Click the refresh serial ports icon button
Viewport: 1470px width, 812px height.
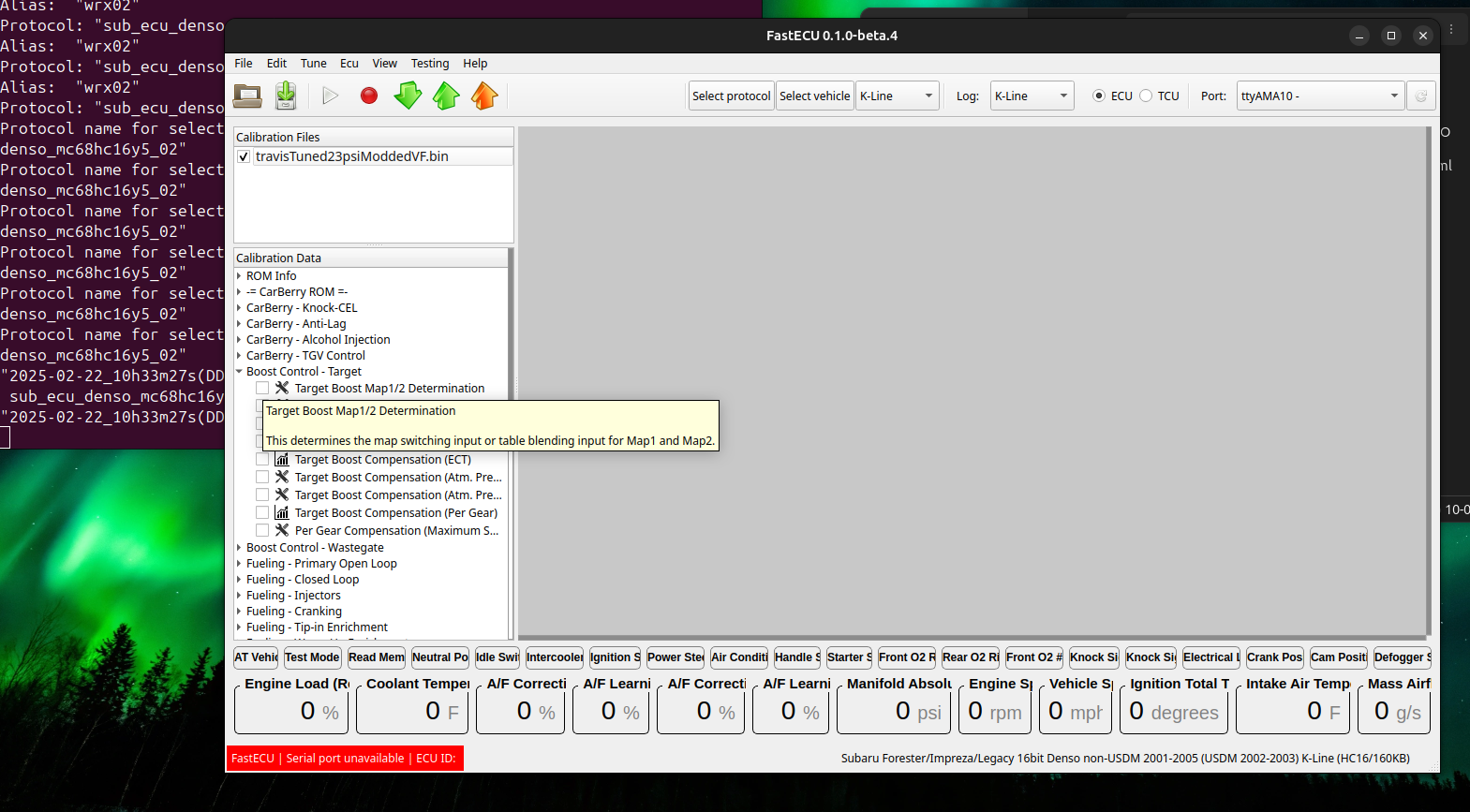pos(1420,96)
